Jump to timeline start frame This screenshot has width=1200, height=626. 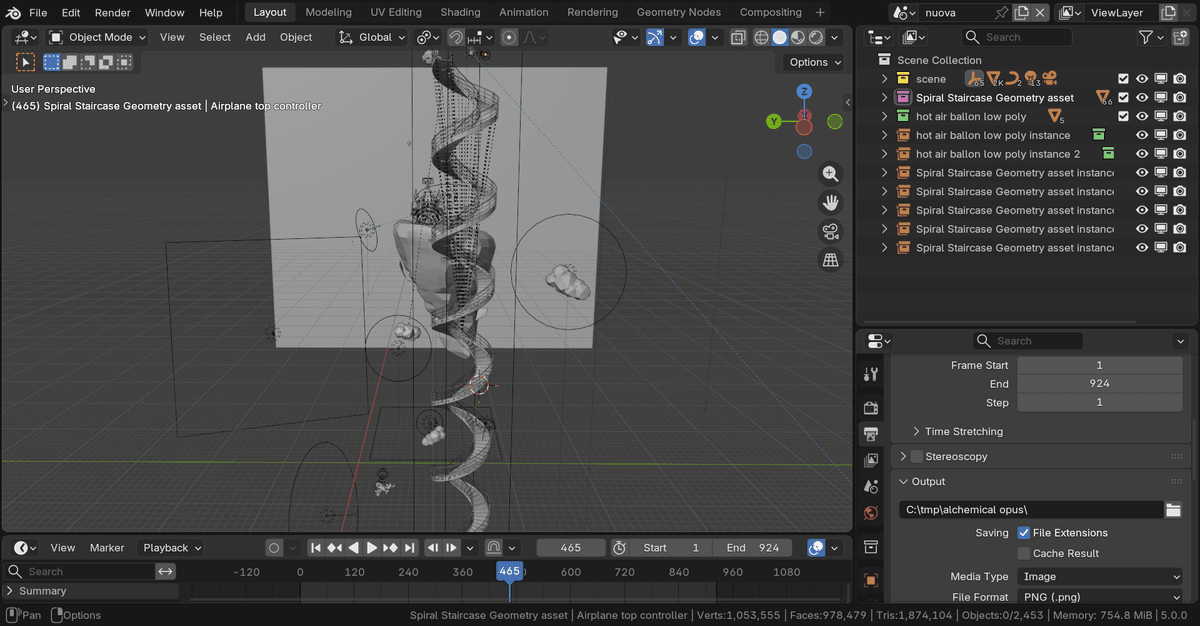click(316, 548)
